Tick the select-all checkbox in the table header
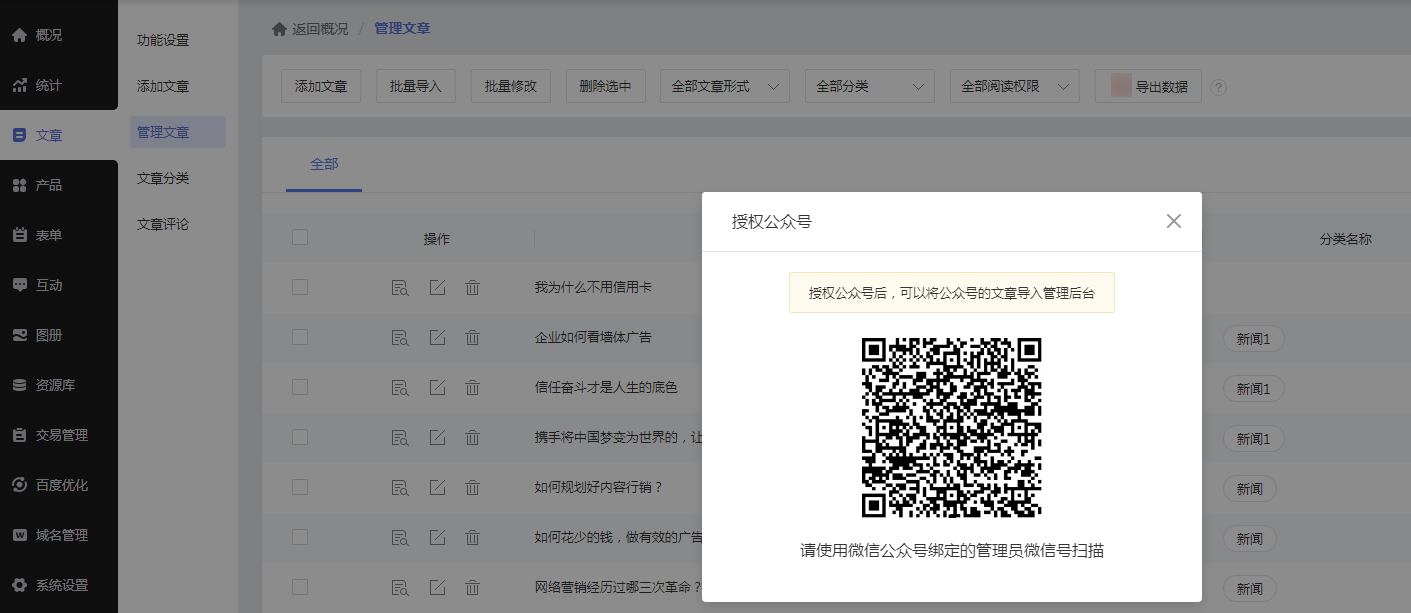The height and width of the screenshot is (613, 1411). pos(300,237)
